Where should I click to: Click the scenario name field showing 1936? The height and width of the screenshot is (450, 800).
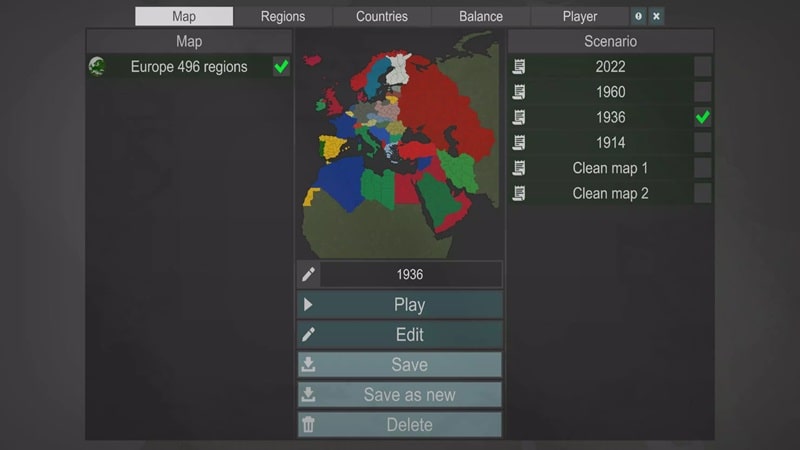pyautogui.click(x=410, y=275)
